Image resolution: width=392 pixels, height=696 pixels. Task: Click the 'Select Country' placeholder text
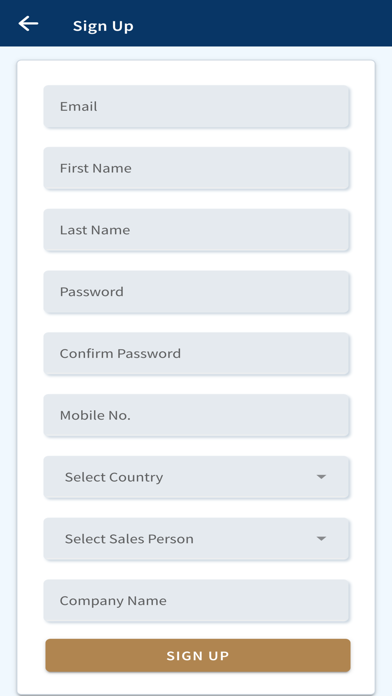point(114,477)
